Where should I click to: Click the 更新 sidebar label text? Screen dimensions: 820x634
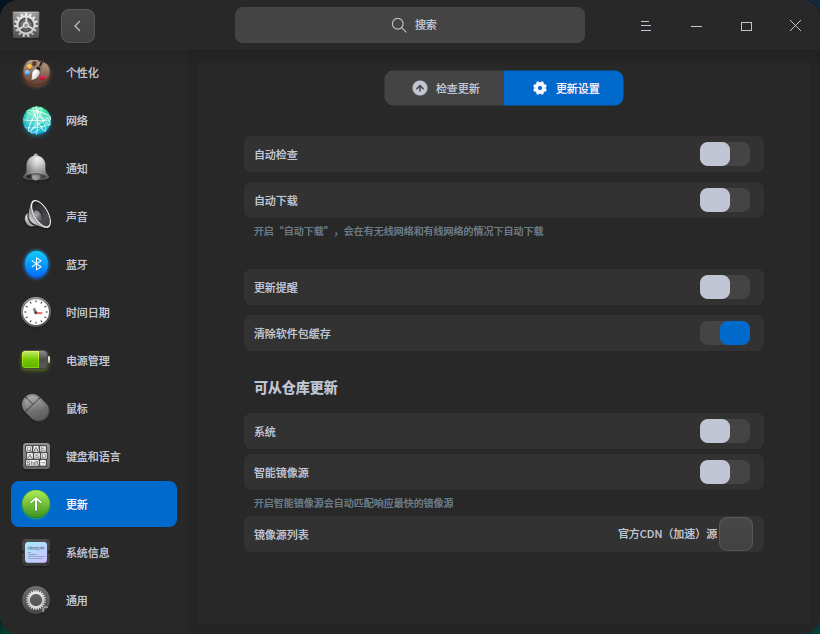(77, 505)
